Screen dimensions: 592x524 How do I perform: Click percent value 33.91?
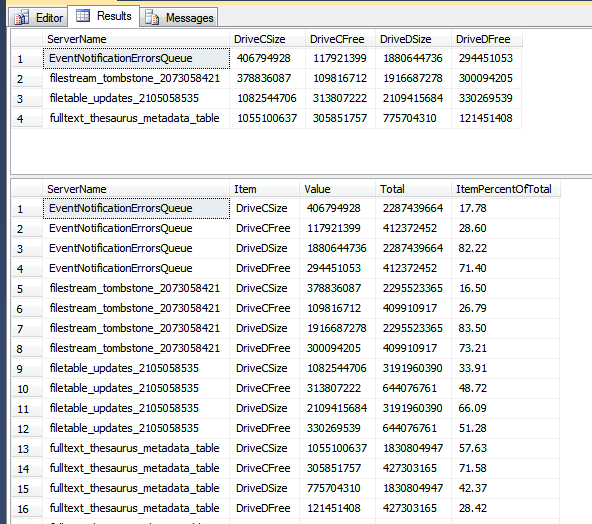(506, 368)
